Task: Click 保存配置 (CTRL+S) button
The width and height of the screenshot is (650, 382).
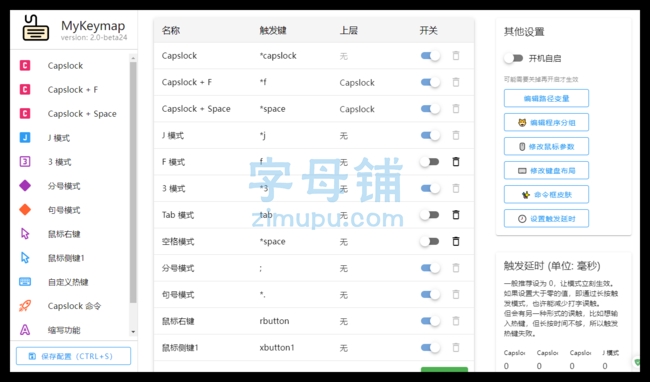Action: pyautogui.click(x=73, y=356)
